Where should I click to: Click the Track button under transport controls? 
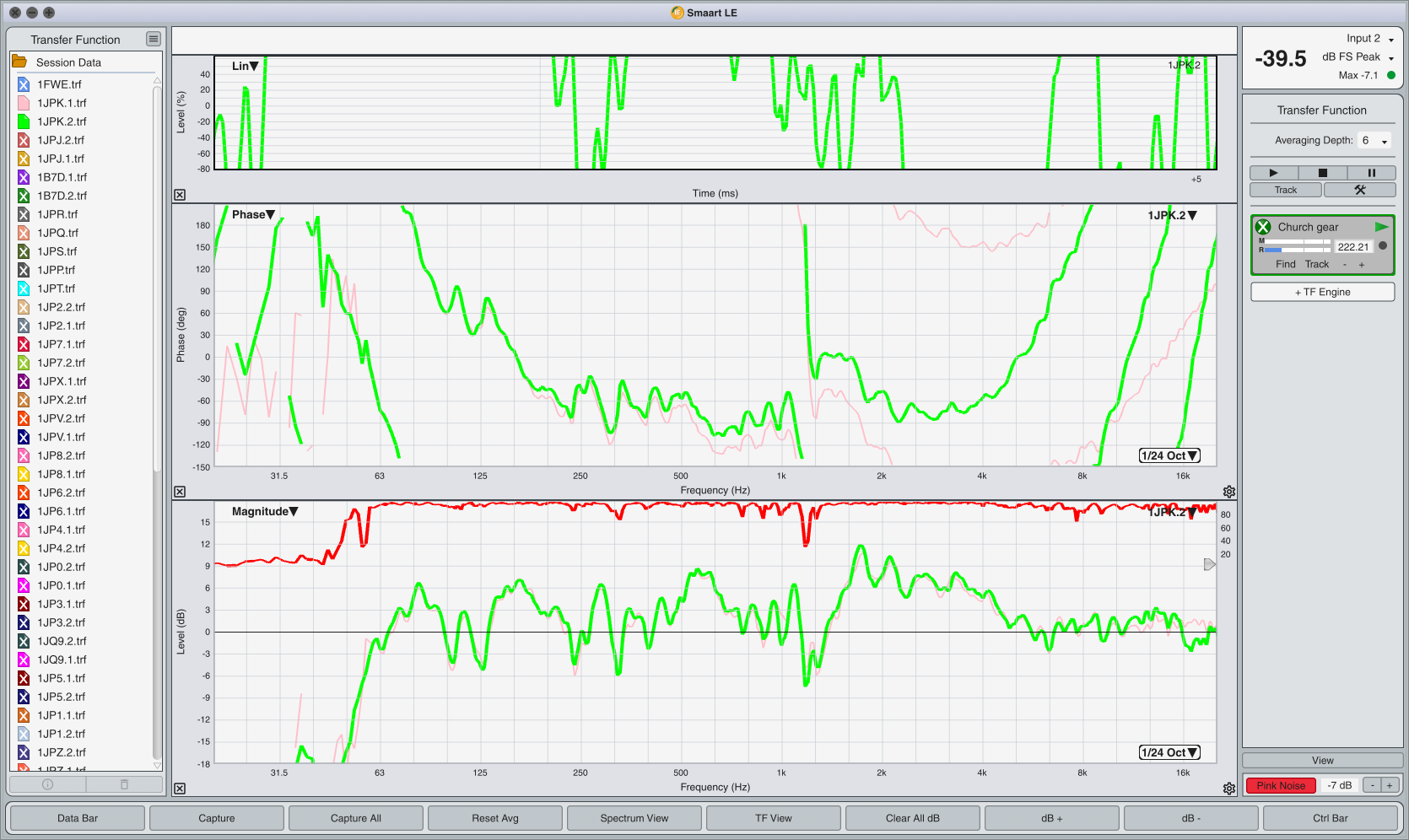[1286, 190]
